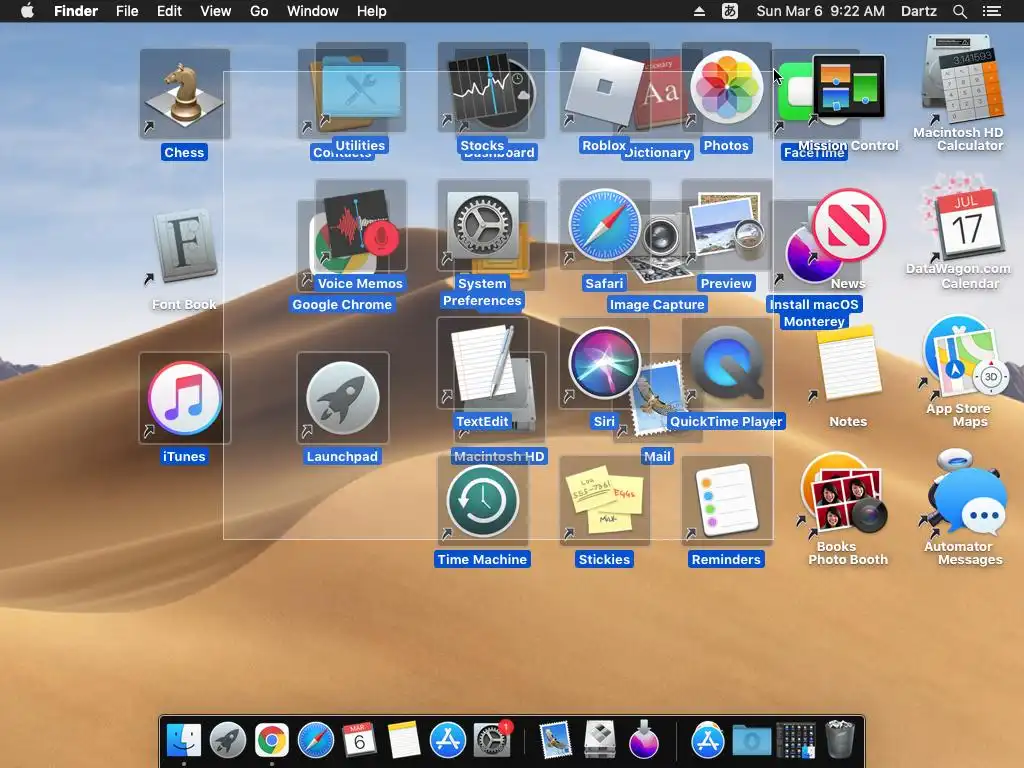Viewport: 1024px width, 768px height.
Task: Launch Google Chrome from the Dock
Action: 272,740
